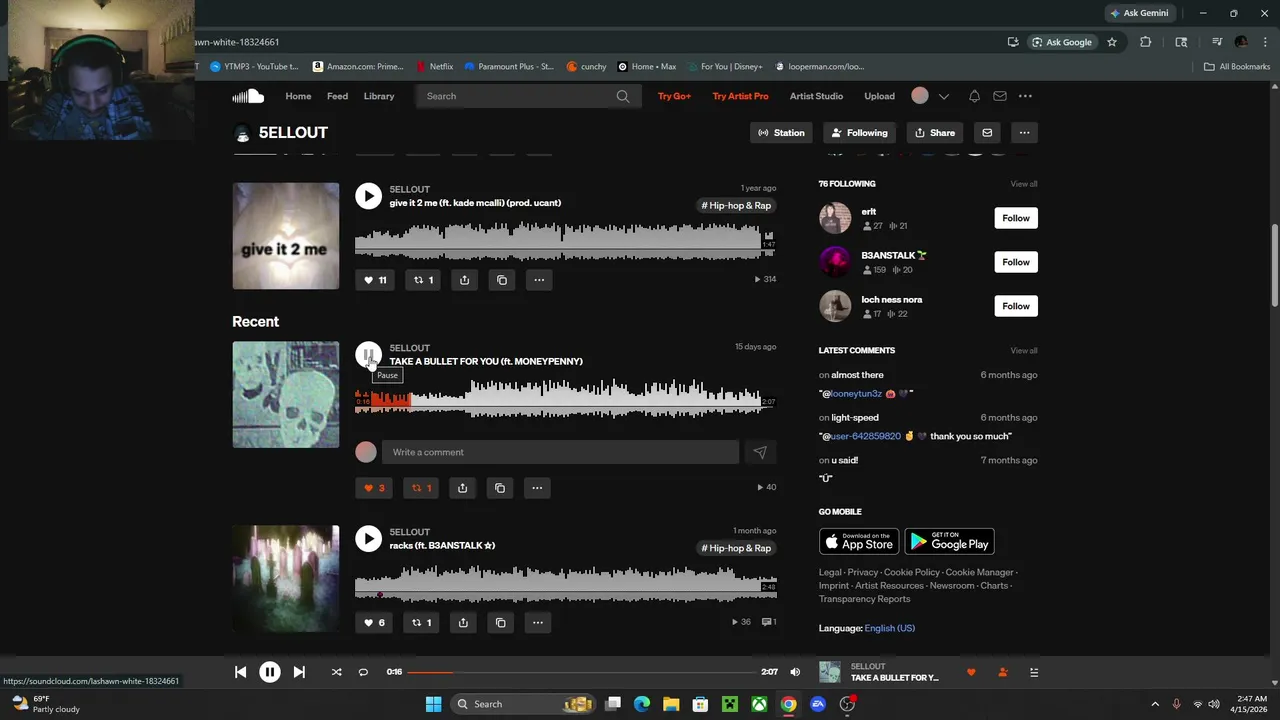Unlike TAKE A BULLET FOR YOU track
Image resolution: width=1280 pixels, height=720 pixels.
pyautogui.click(x=374, y=488)
